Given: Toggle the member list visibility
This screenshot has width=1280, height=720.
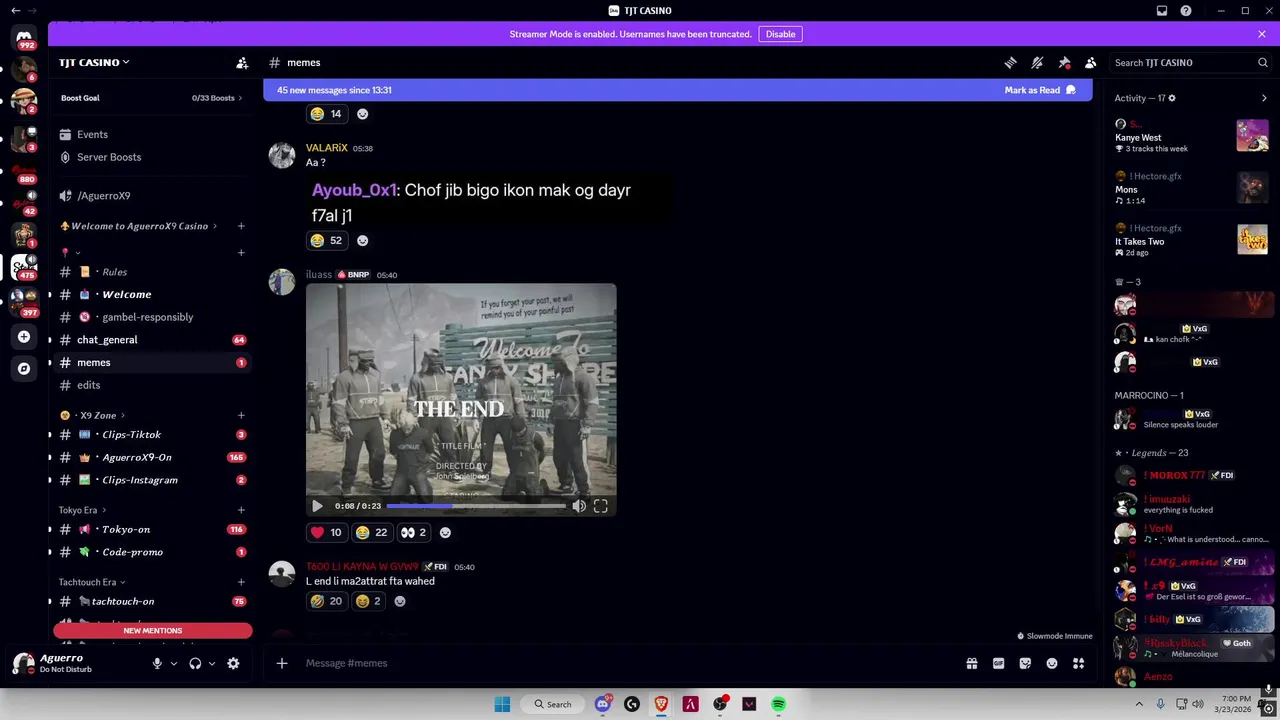Looking at the screenshot, I should (1091, 62).
